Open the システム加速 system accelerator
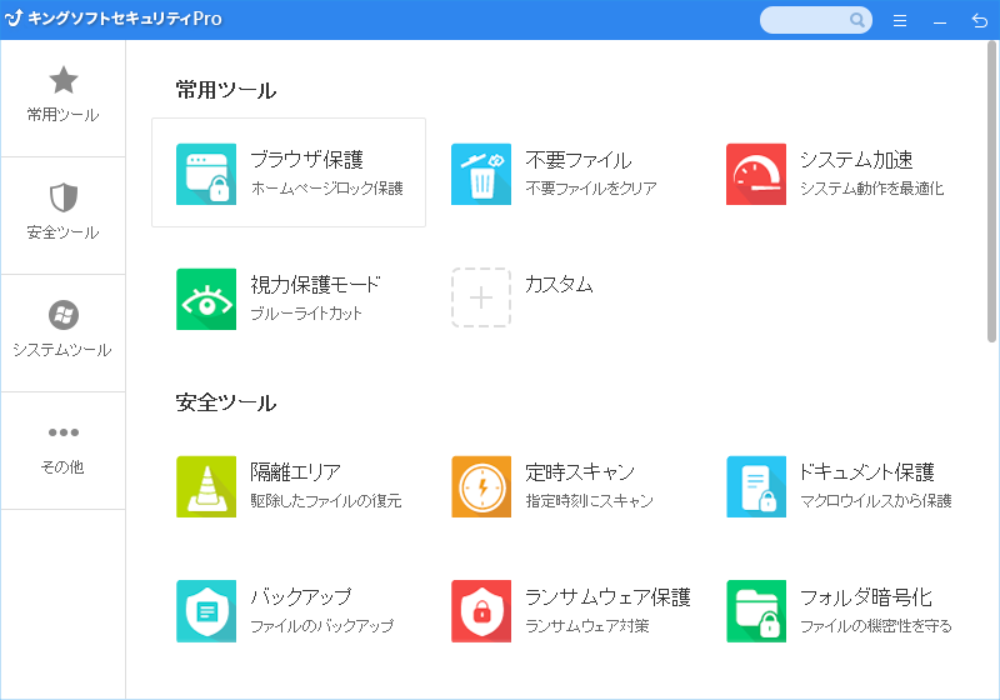Image resolution: width=1000 pixels, height=700 pixels. (x=820, y=172)
